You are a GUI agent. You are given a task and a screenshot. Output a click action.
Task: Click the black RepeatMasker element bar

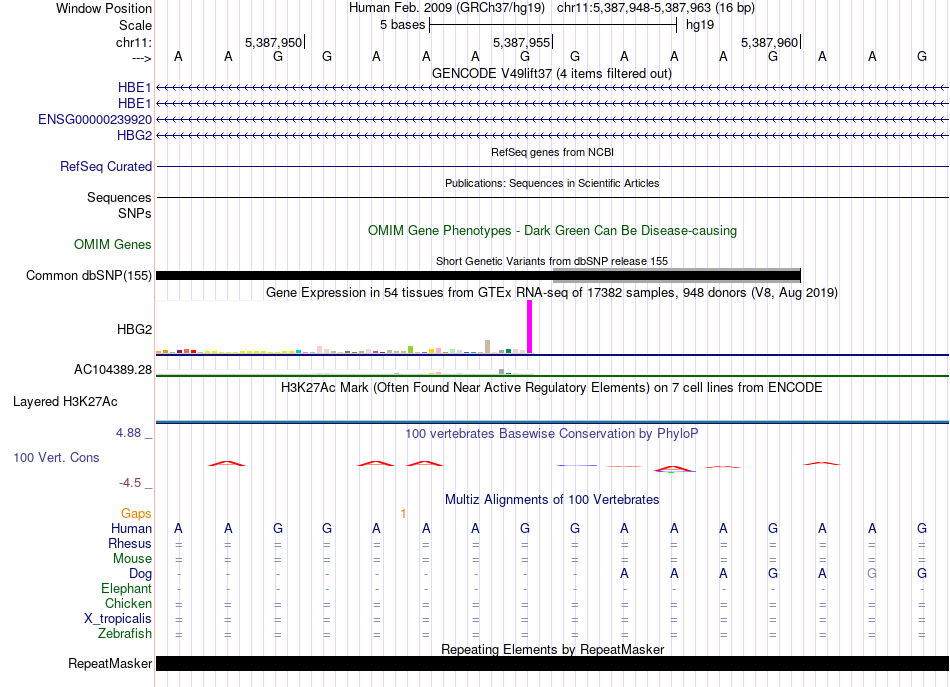552,663
